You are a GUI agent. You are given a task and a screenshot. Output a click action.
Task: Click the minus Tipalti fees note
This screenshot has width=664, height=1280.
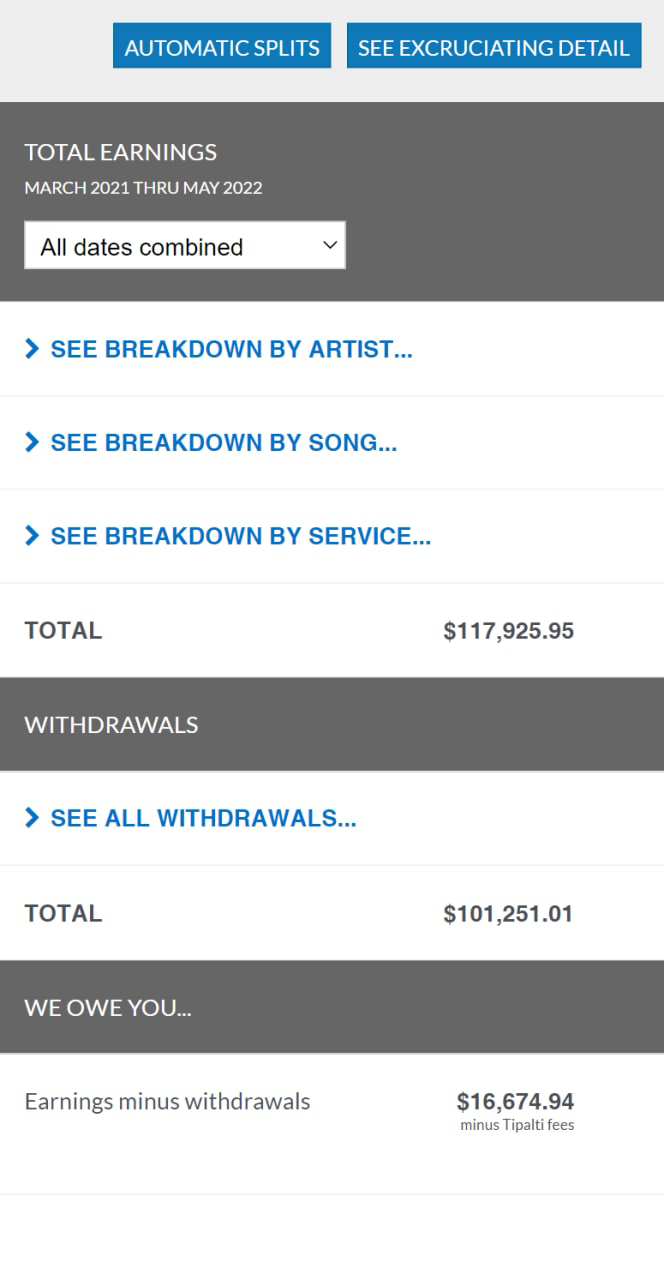(517, 1125)
